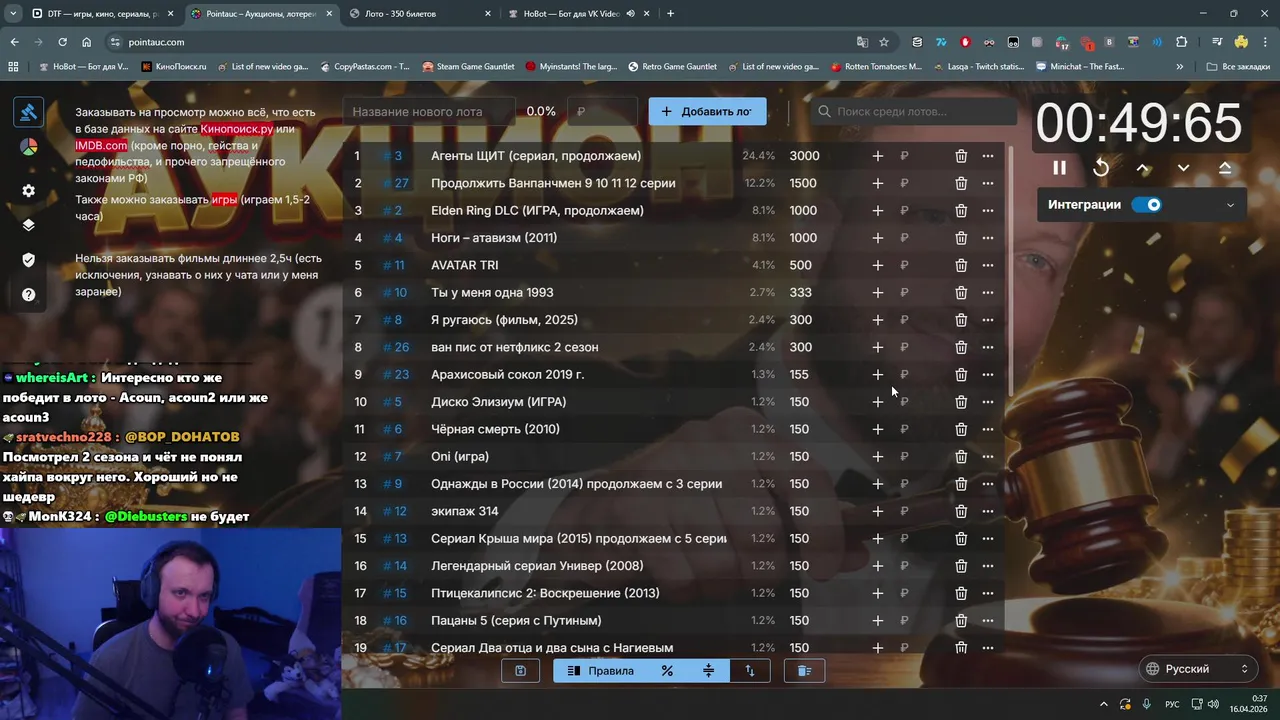Screen dimensions: 1280x720
Task: Delete ван пис от нетфликс lot
Action: click(961, 347)
